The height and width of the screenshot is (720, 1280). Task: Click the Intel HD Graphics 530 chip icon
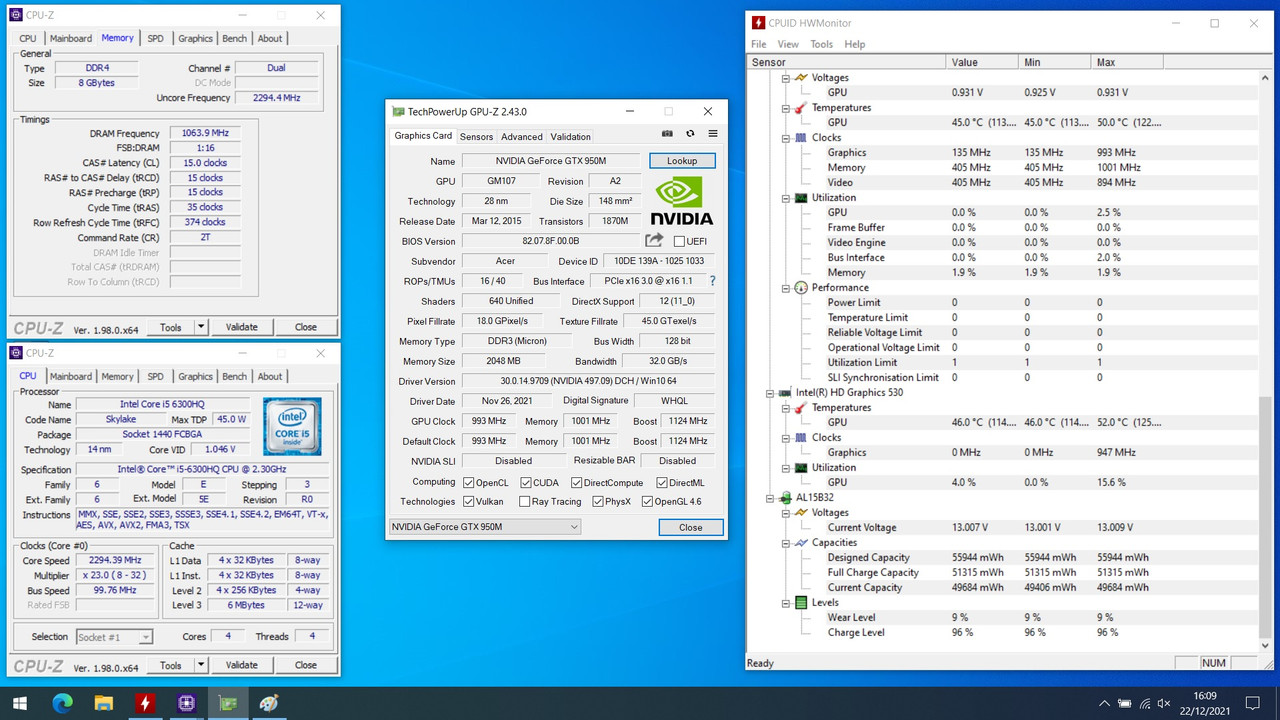point(786,392)
